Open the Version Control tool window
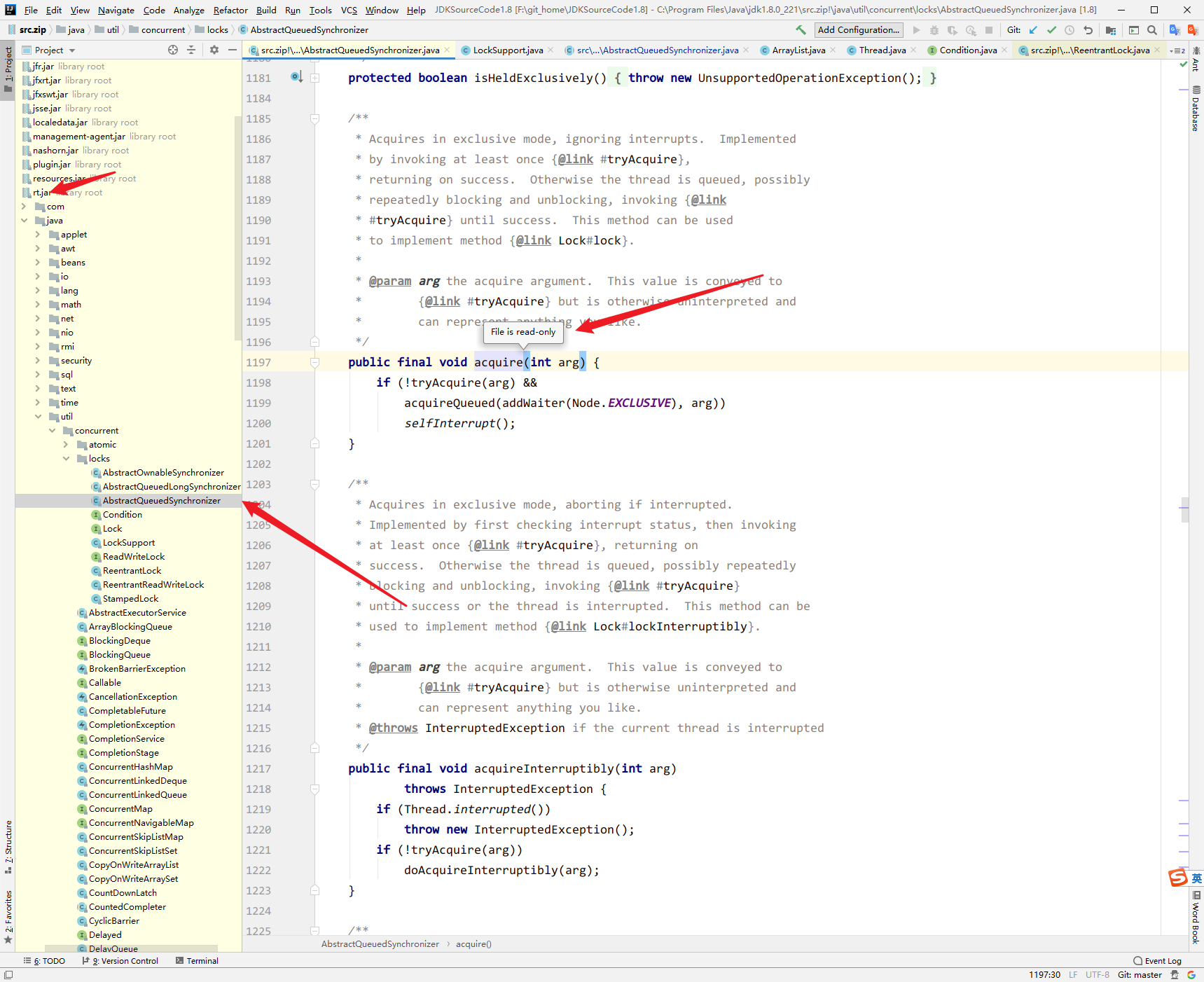 tap(120, 961)
